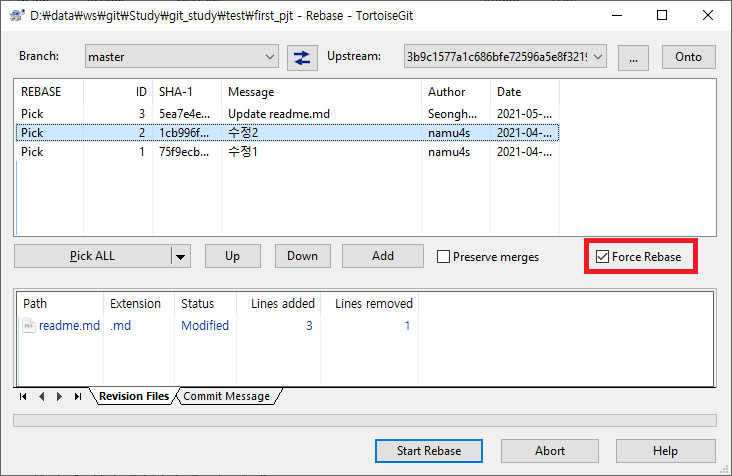The height and width of the screenshot is (476, 732).
Task: Open the Branch dropdown showing master
Action: (x=181, y=57)
